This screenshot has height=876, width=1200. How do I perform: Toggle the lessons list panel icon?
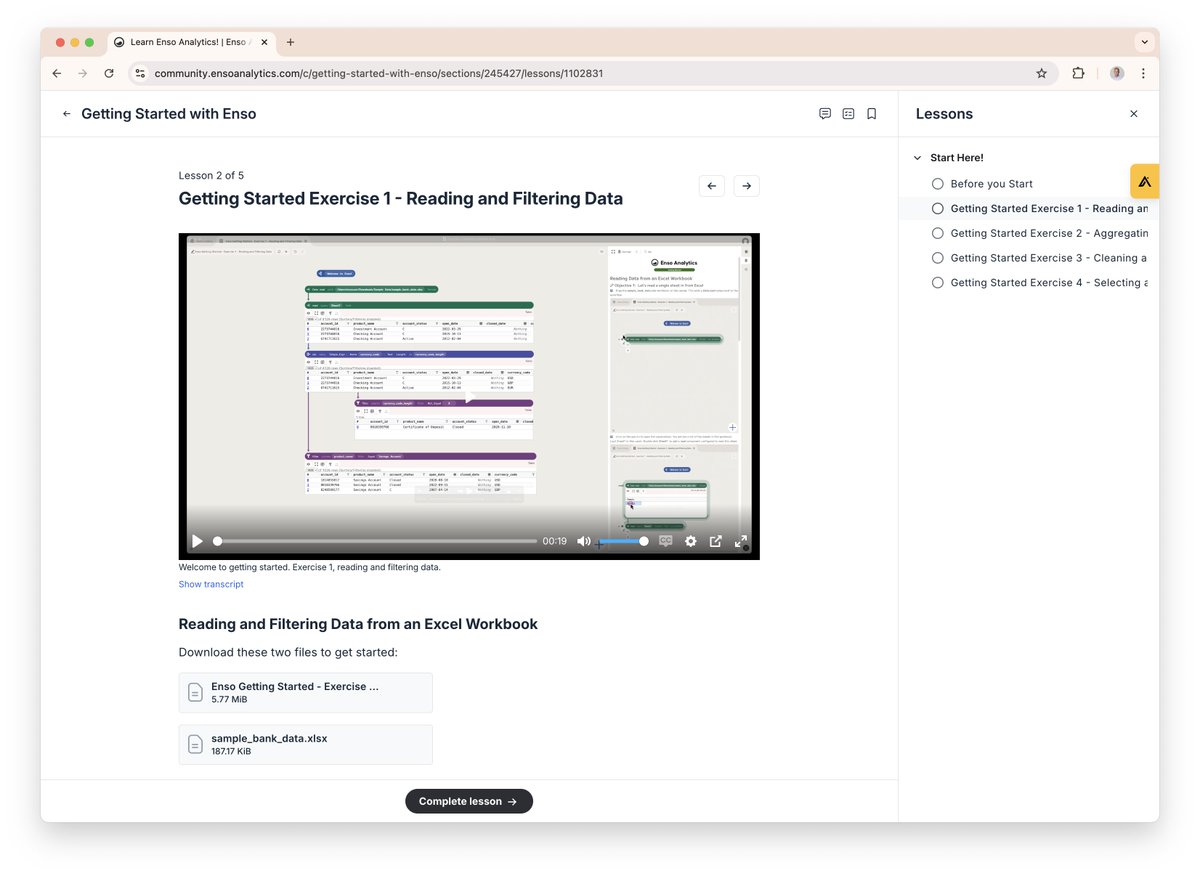click(x=848, y=114)
